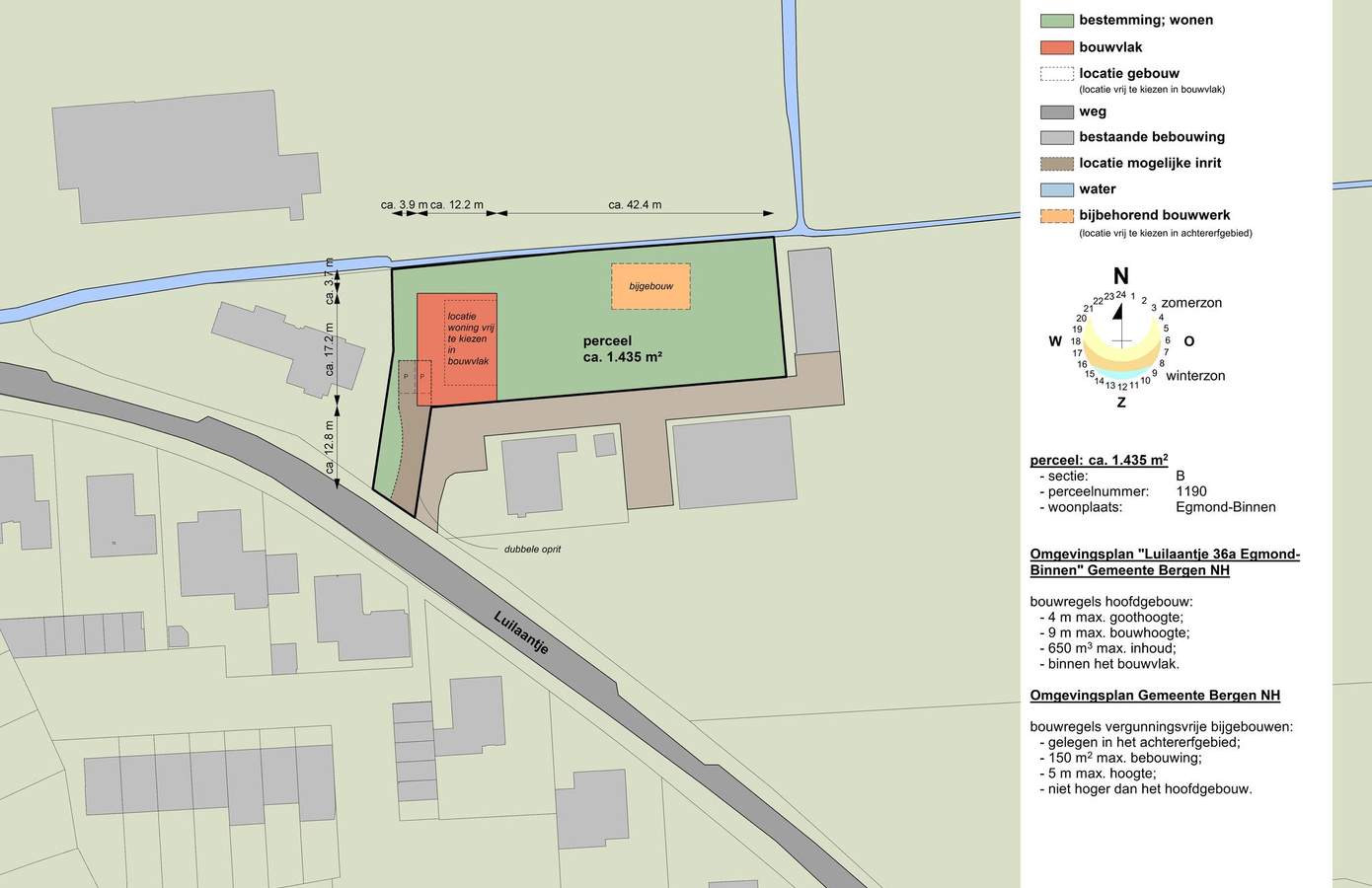Click the blue water legend swatch

click(x=1056, y=189)
